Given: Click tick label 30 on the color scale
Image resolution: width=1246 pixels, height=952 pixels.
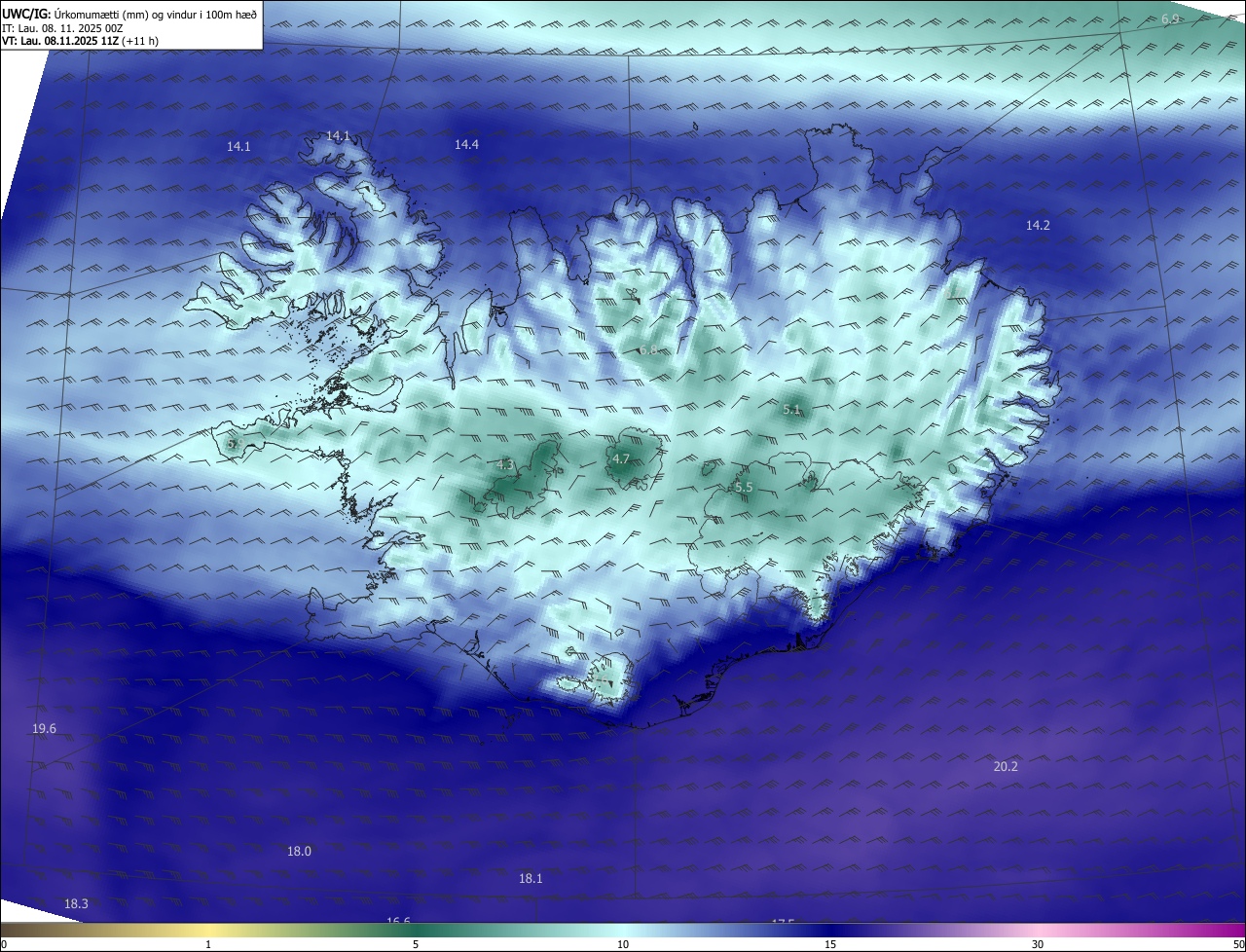Looking at the screenshot, I should pos(1038,944).
